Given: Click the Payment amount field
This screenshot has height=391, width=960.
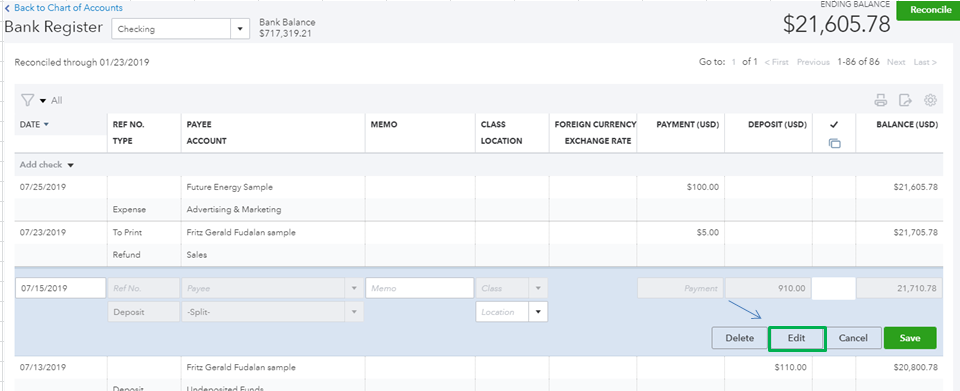Looking at the screenshot, I should pyautogui.click(x=680, y=288).
